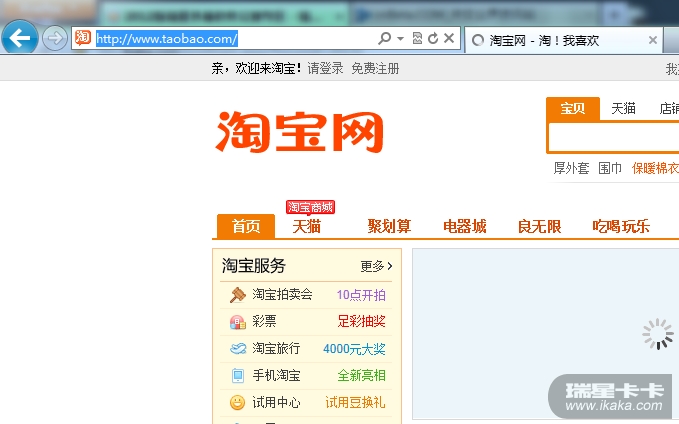
Task: Select the 天猫 search tab
Action: pyautogui.click(x=623, y=108)
